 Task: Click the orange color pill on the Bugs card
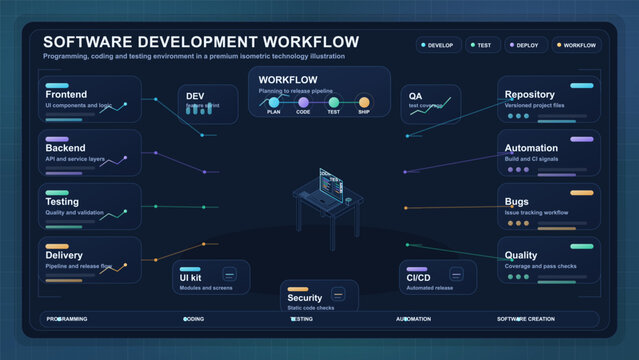pos(582,192)
